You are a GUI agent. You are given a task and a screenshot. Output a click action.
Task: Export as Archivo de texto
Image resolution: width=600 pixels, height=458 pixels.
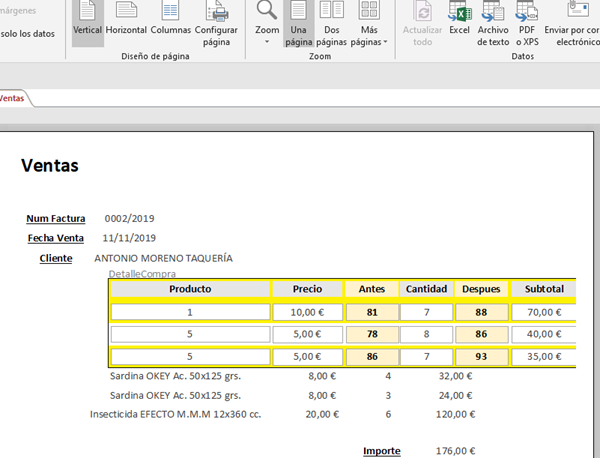tap(493, 24)
